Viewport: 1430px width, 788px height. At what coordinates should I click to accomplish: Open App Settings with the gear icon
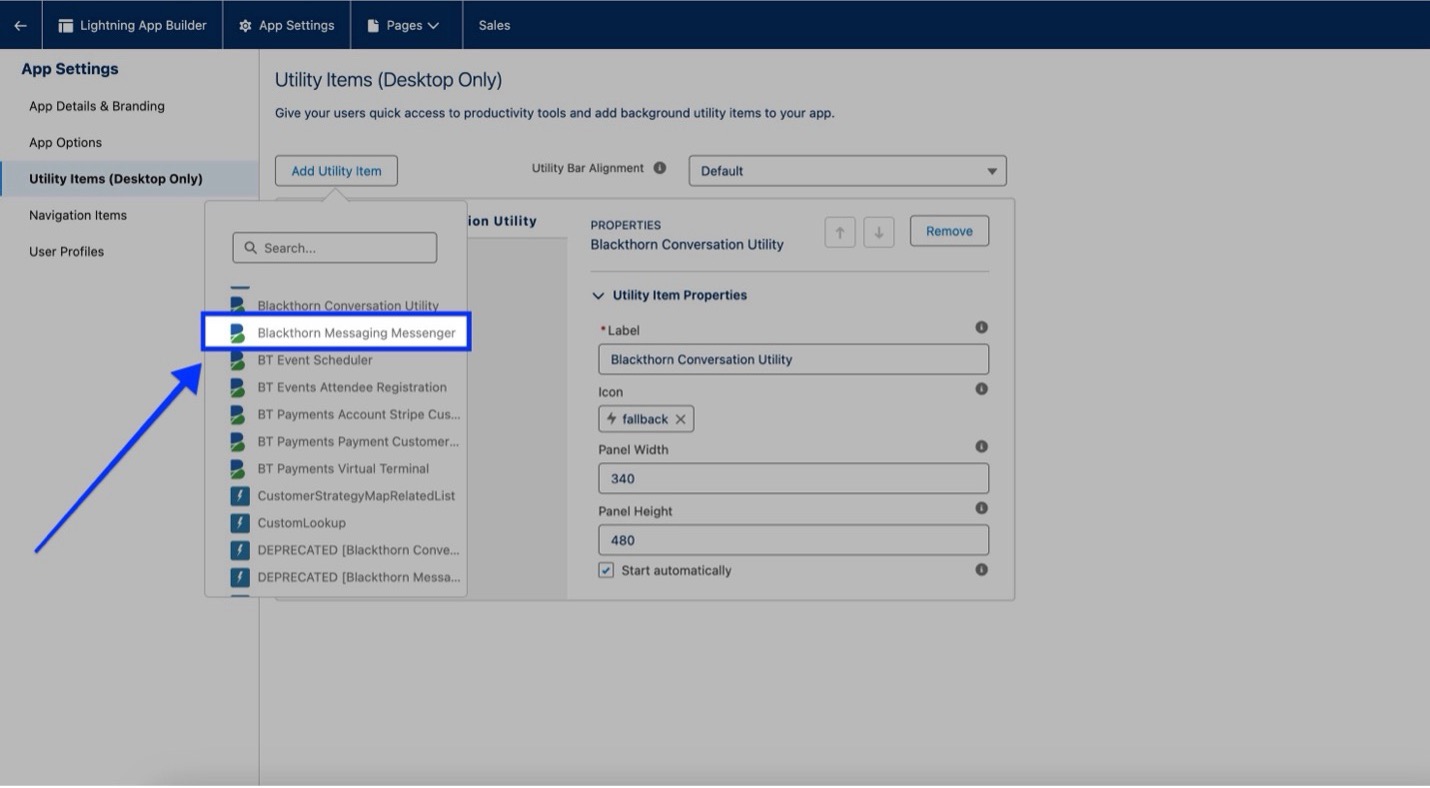pos(286,25)
